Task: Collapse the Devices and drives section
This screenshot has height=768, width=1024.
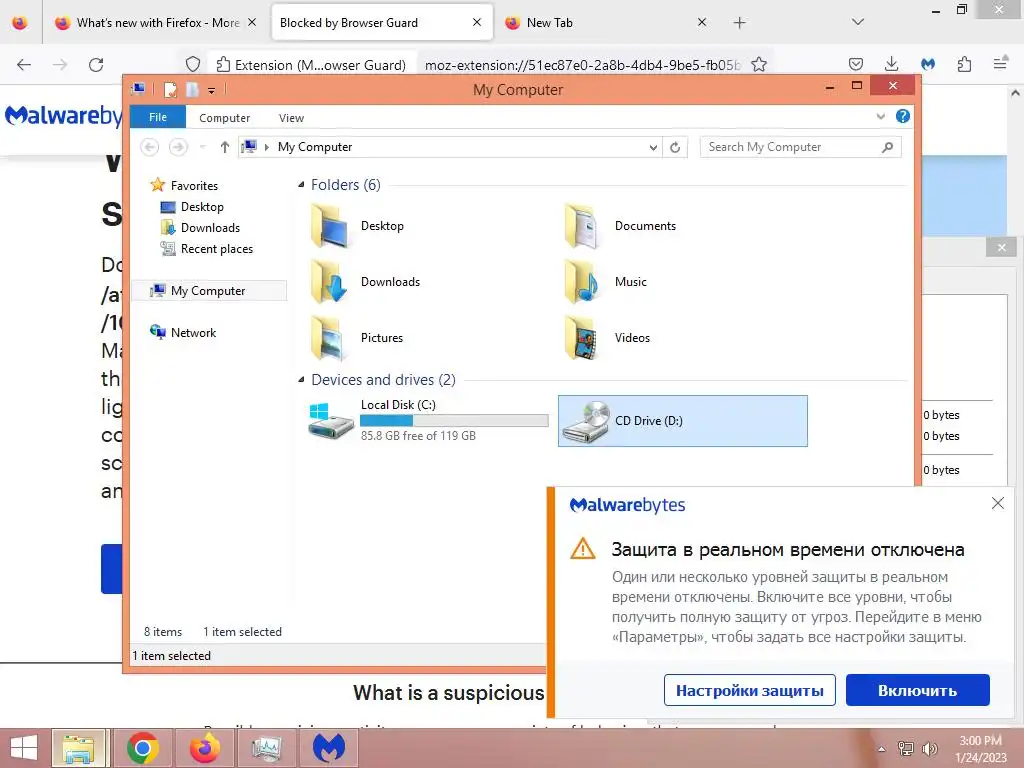Action: coord(301,379)
